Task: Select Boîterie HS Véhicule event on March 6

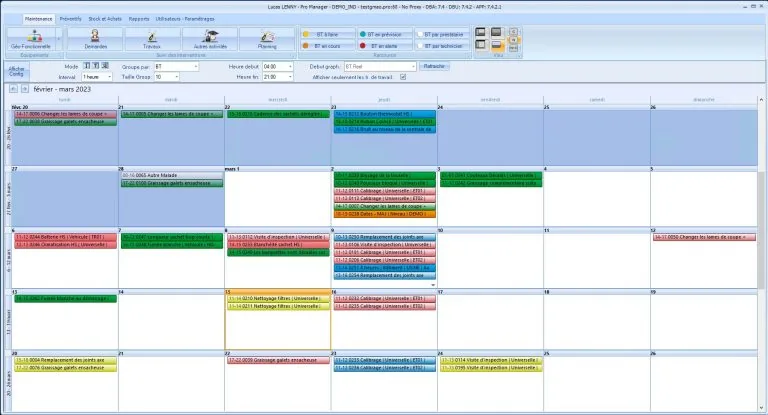Action: tap(66, 237)
